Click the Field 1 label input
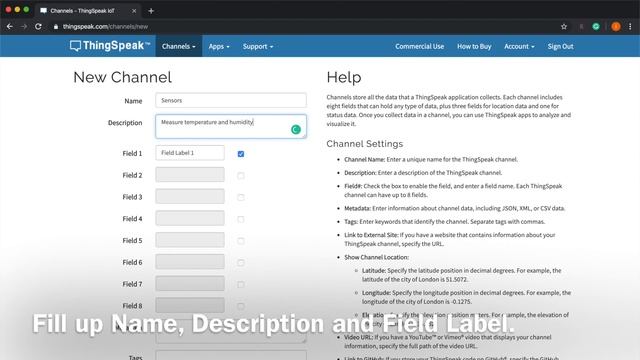This screenshot has width=640, height=360. tap(190, 153)
